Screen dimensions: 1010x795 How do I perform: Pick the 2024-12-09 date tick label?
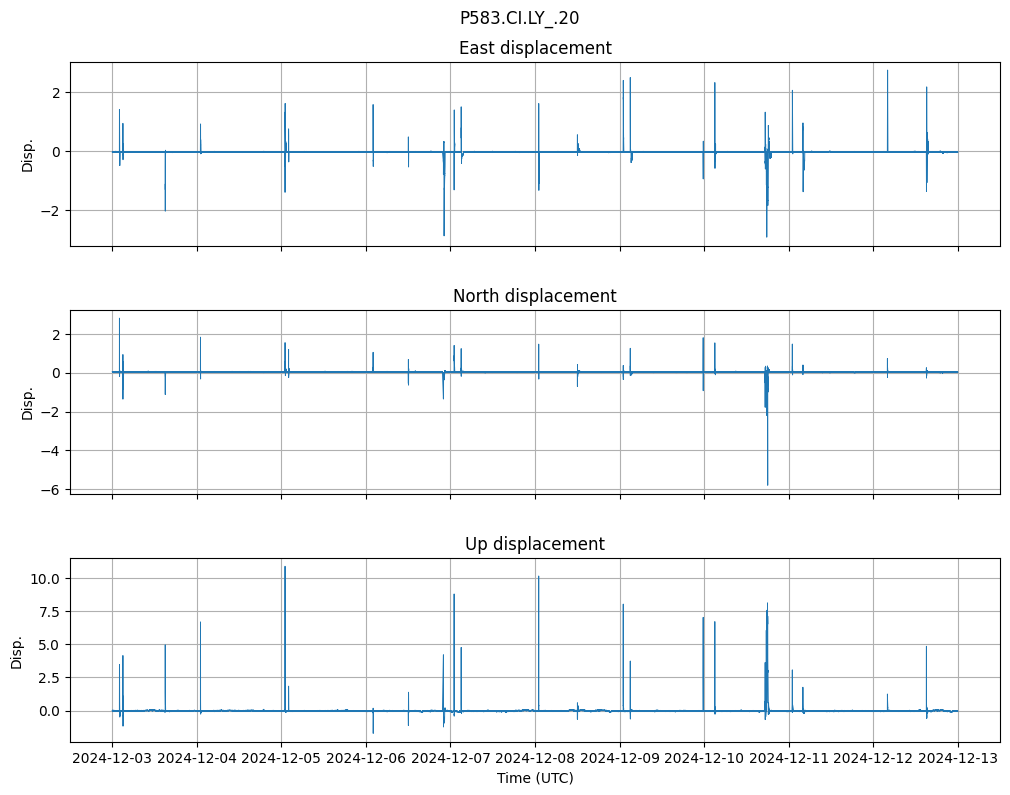click(x=620, y=758)
